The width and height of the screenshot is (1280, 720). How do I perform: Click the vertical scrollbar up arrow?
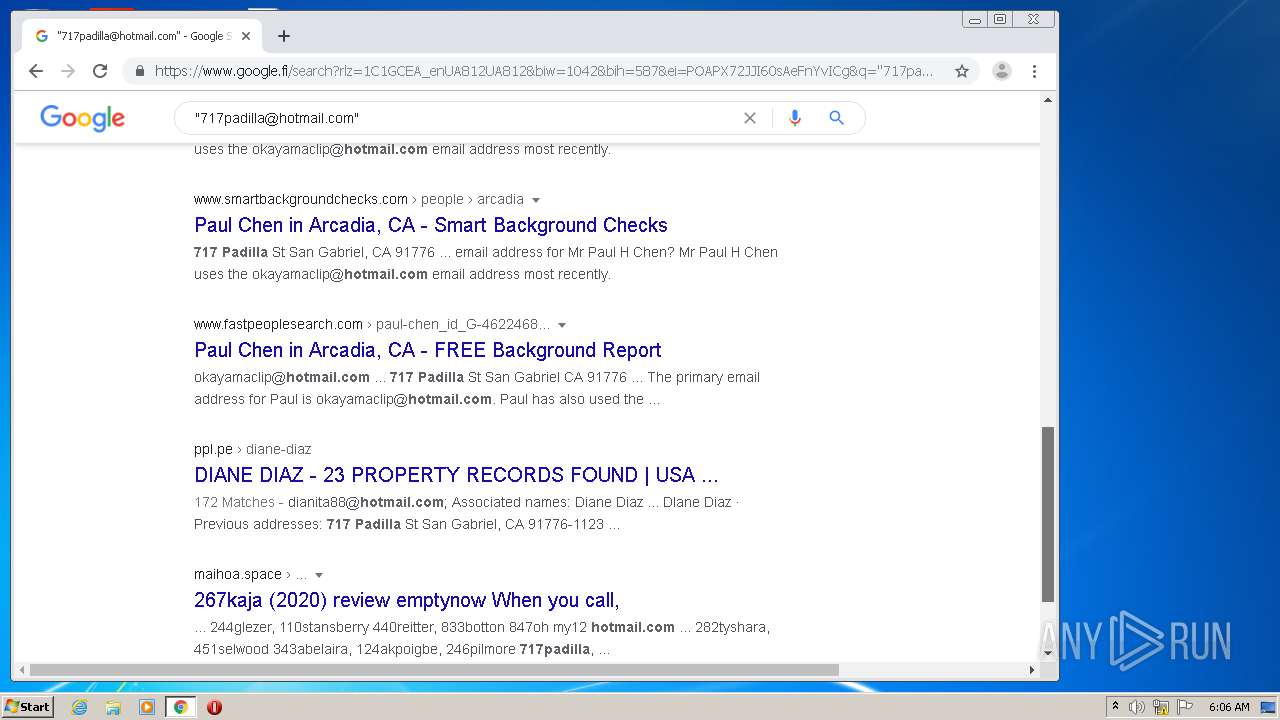click(1048, 100)
